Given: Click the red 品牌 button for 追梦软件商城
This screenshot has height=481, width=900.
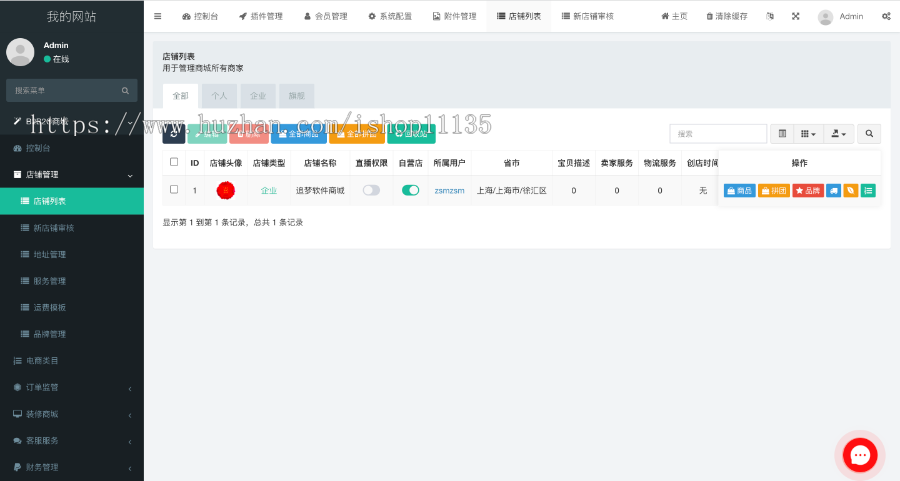Looking at the screenshot, I should [x=808, y=191].
